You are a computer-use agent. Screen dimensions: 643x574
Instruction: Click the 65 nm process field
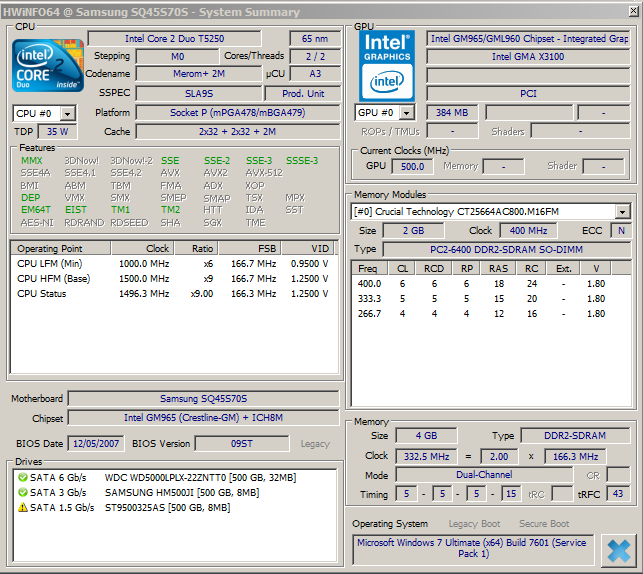pos(315,39)
